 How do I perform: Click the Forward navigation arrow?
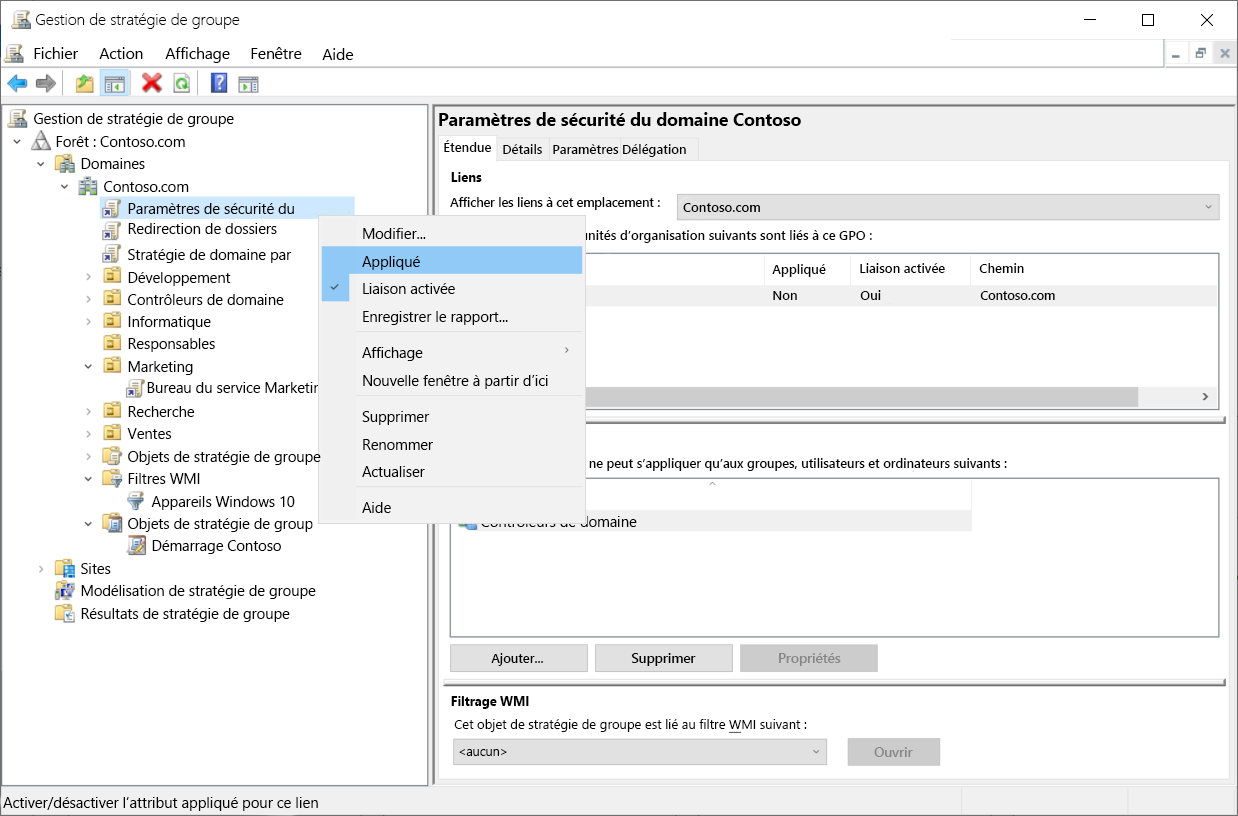coord(44,83)
